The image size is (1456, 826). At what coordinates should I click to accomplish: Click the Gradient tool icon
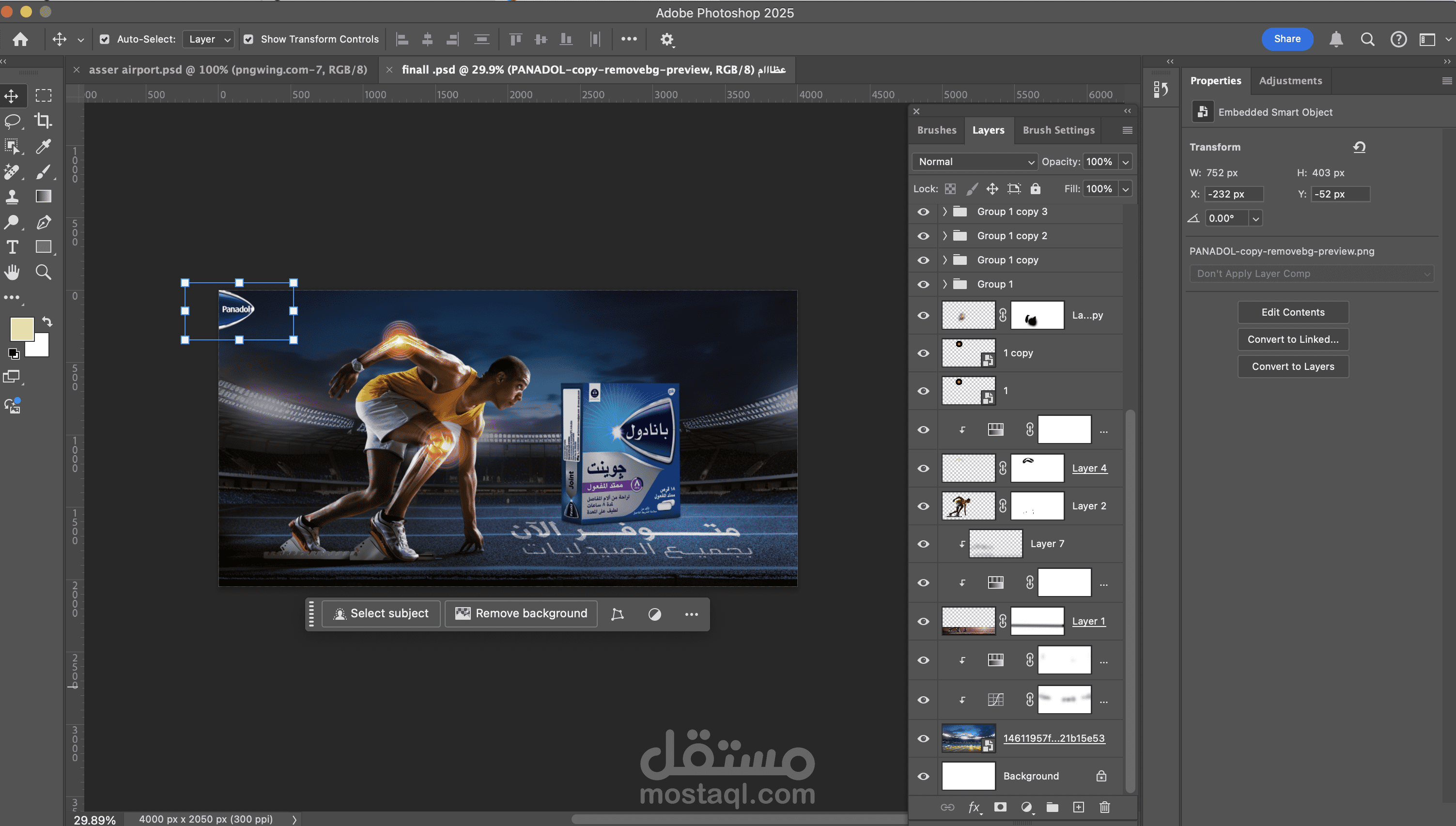click(x=43, y=196)
